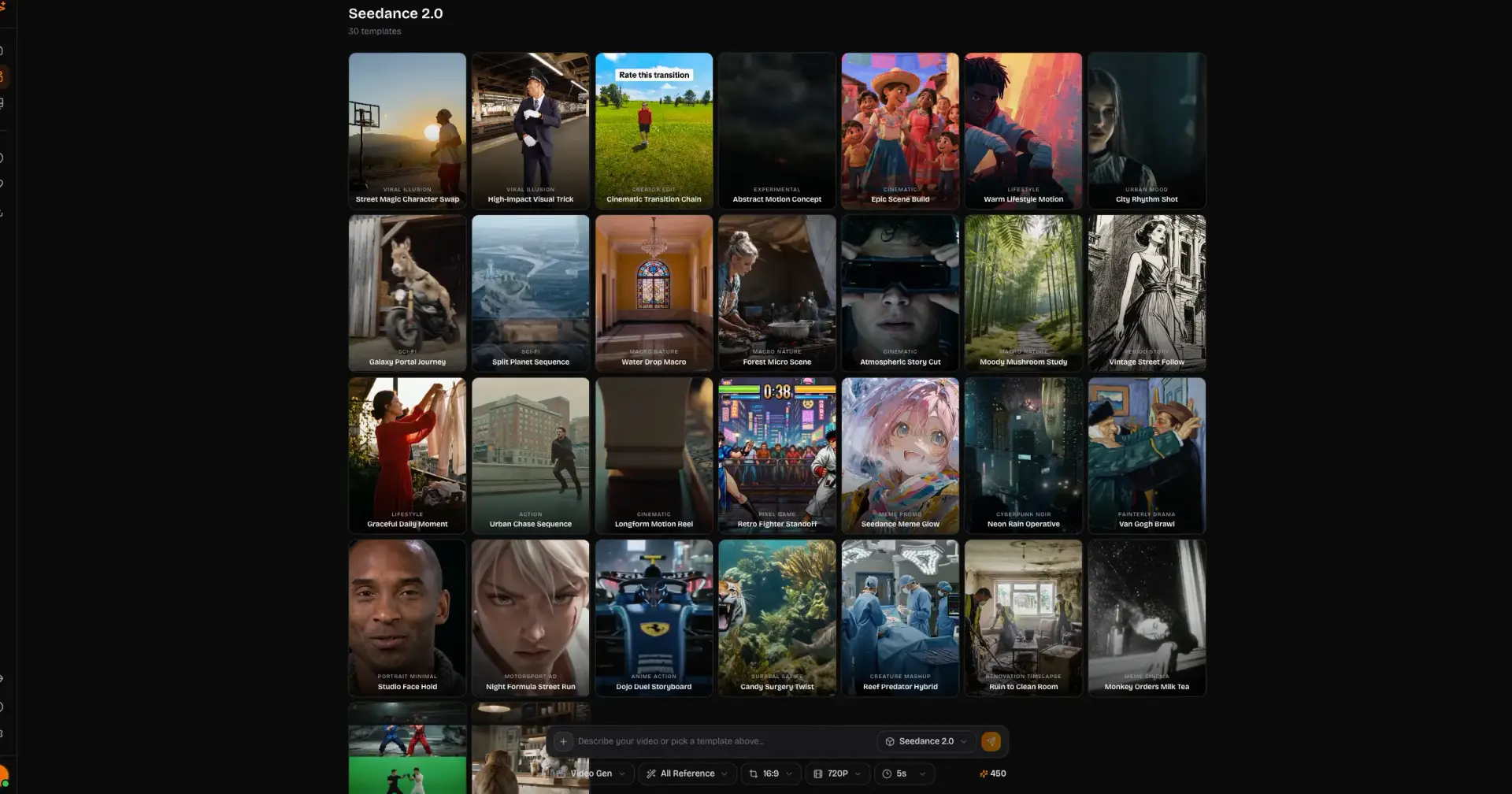1512x794 pixels.
Task: Click the film strip icon next to 720P
Action: [x=817, y=773]
